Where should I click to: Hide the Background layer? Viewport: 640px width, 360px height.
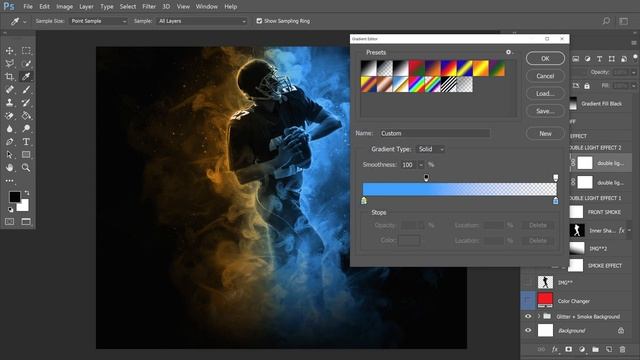click(x=528, y=330)
